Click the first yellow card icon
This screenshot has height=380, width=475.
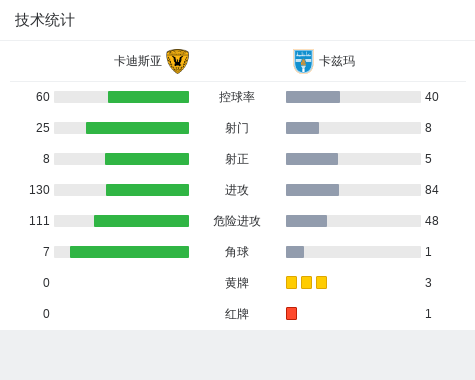[291, 282]
